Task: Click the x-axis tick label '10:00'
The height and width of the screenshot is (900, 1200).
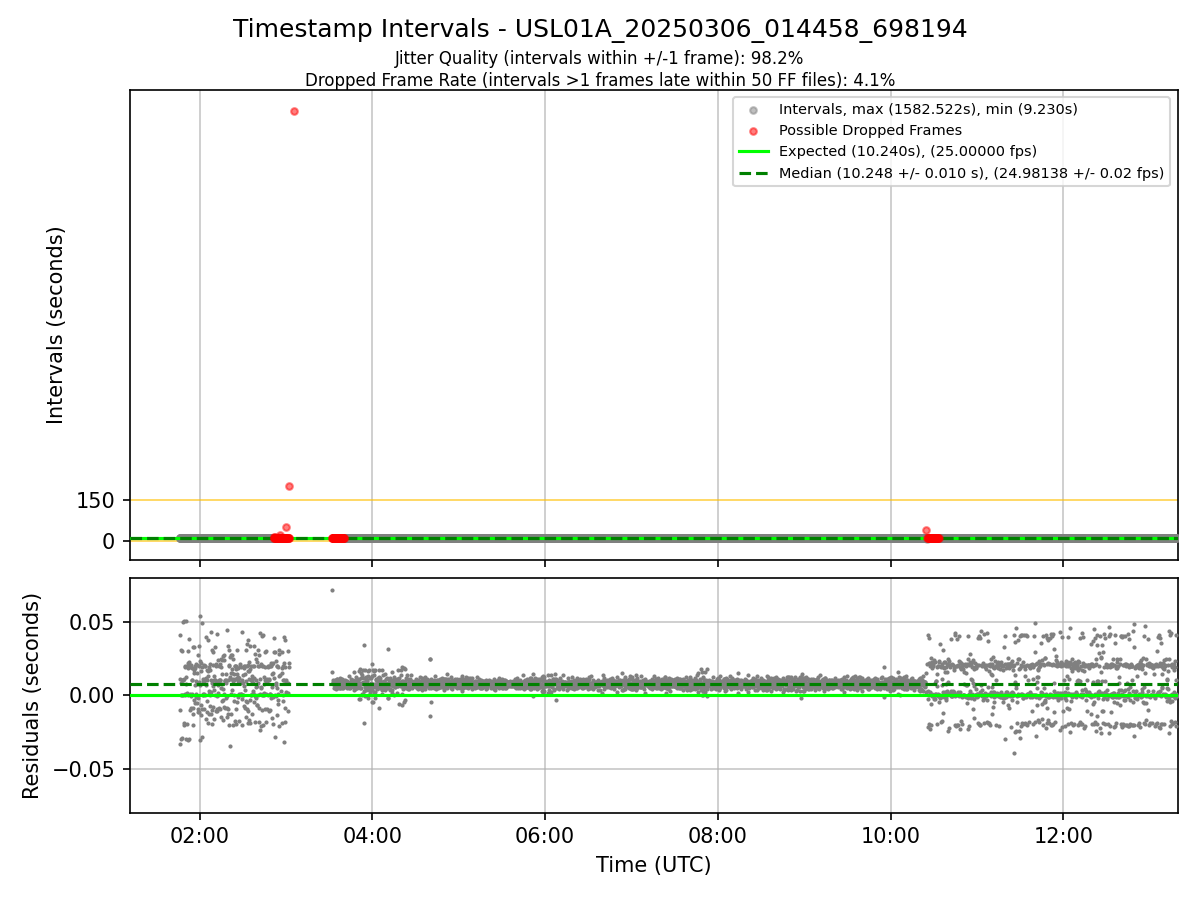Action: [x=890, y=835]
